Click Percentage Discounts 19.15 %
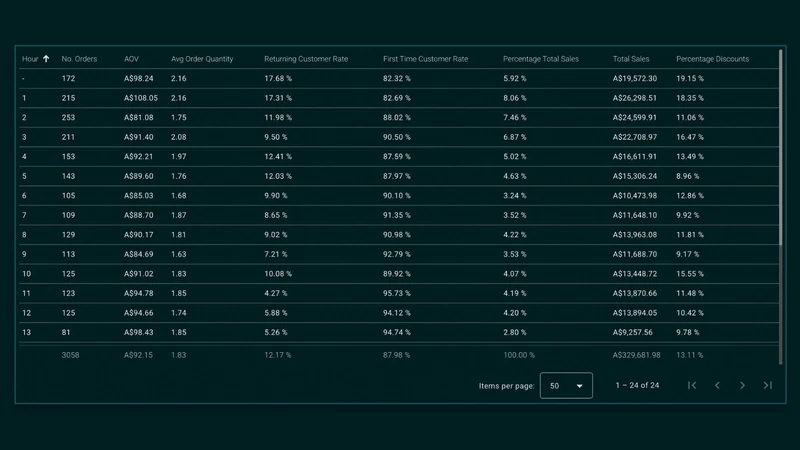 coord(690,79)
